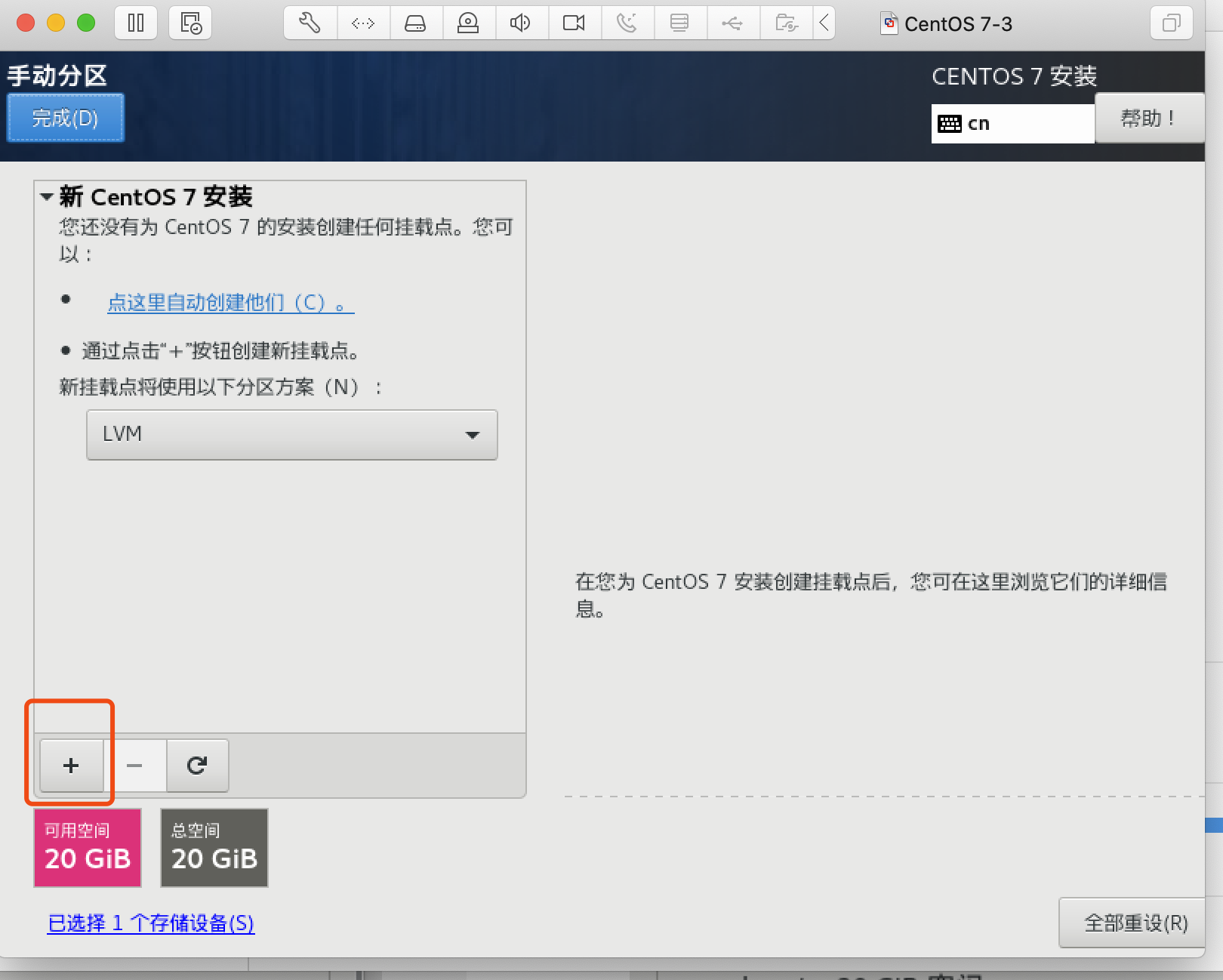Open 已选择 1 个存储设备(S) link
The width and height of the screenshot is (1223, 980).
151,923
